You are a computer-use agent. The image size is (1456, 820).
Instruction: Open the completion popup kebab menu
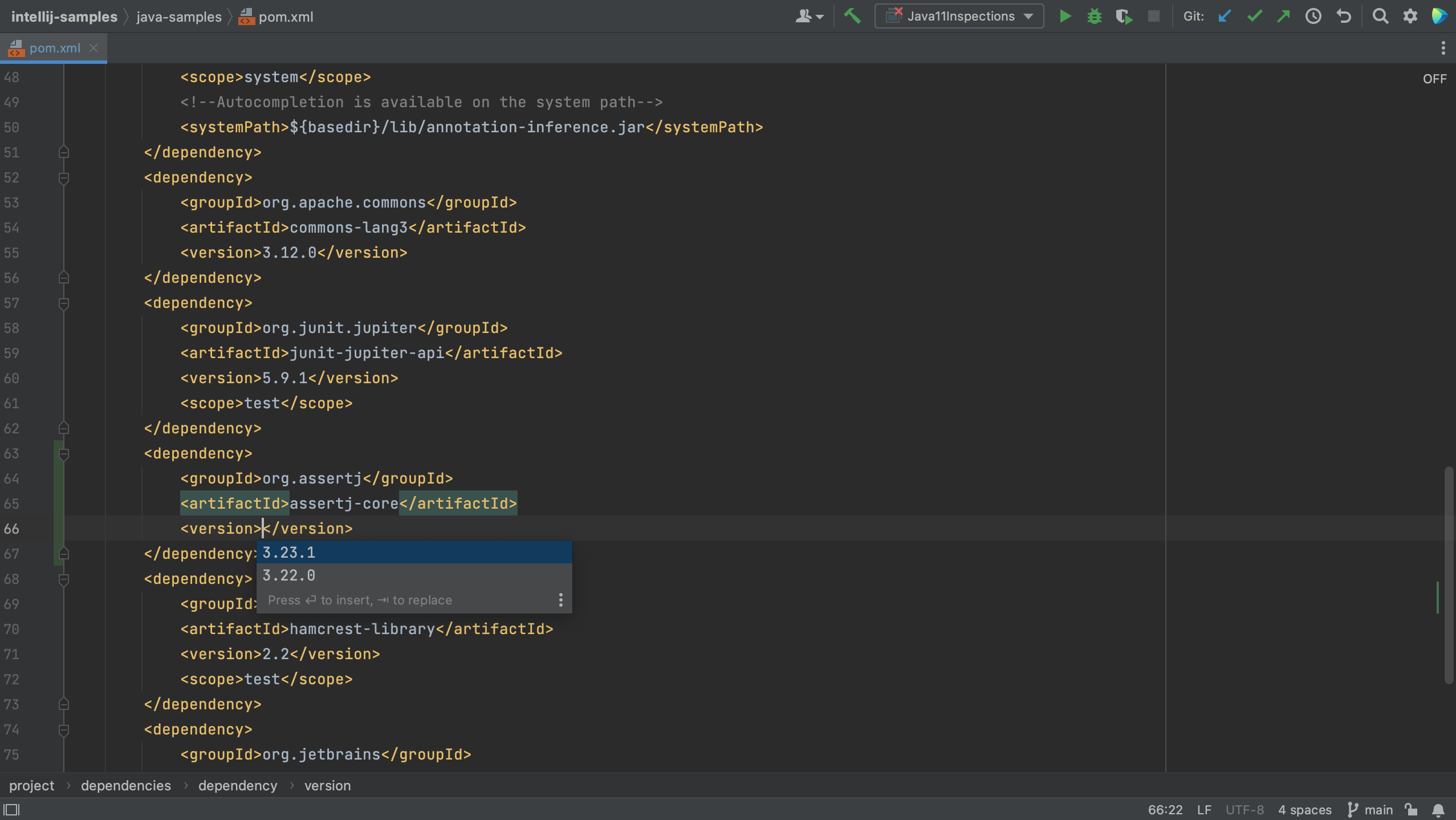point(560,599)
